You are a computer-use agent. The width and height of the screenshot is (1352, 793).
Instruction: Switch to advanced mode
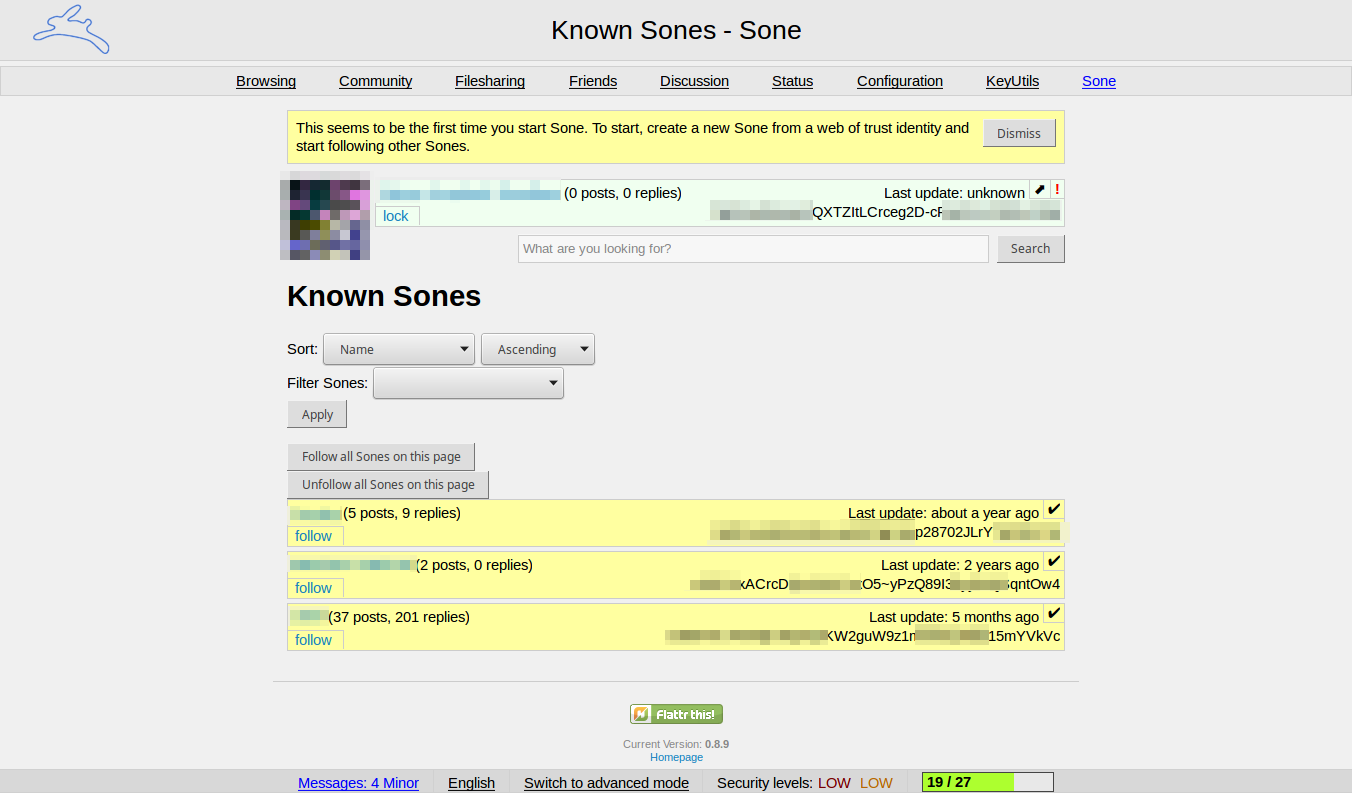606,783
